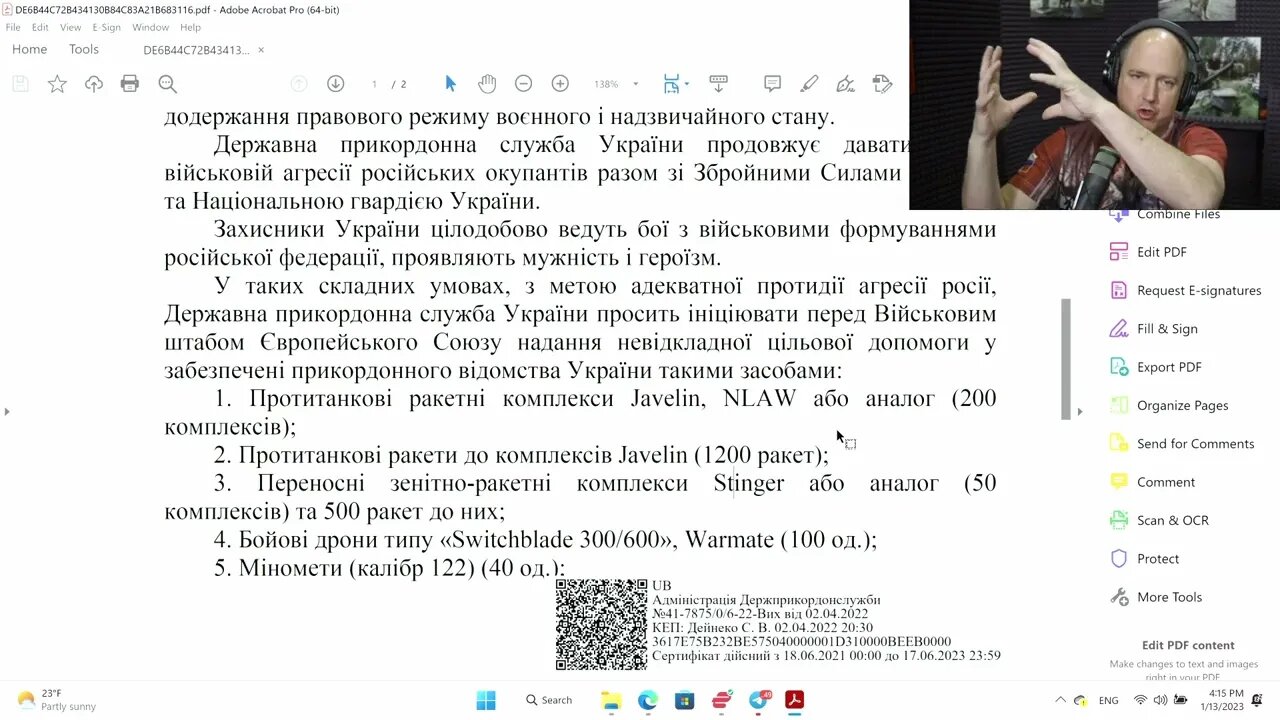Upload file to cloud icon
Image resolution: width=1280 pixels, height=720 pixels.
coord(94,84)
